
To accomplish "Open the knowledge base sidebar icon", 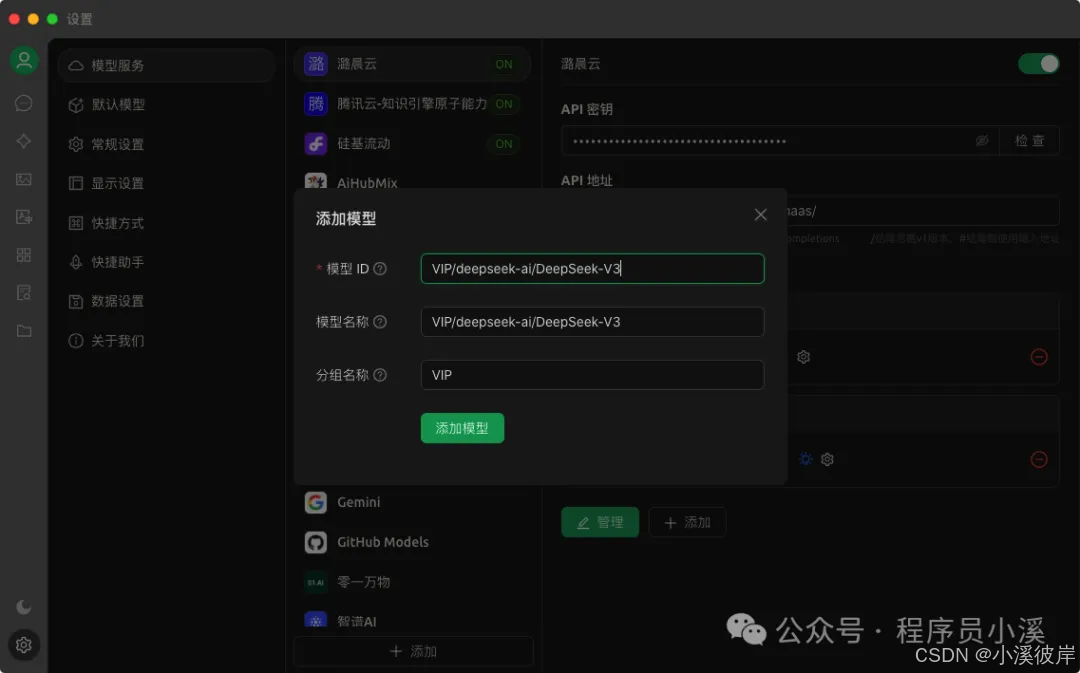I will coord(23,293).
